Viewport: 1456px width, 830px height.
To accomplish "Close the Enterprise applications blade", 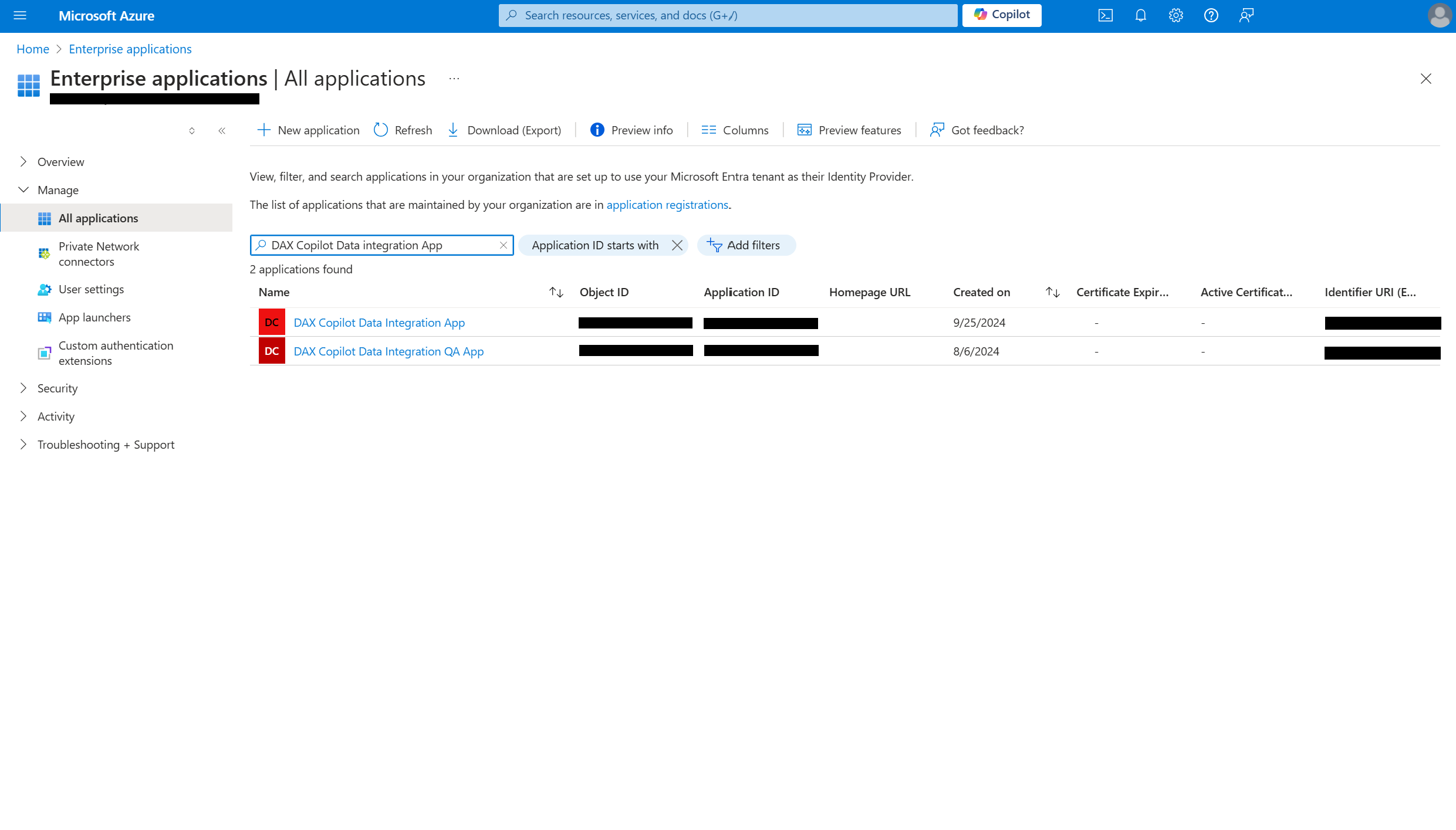I will tap(1426, 79).
